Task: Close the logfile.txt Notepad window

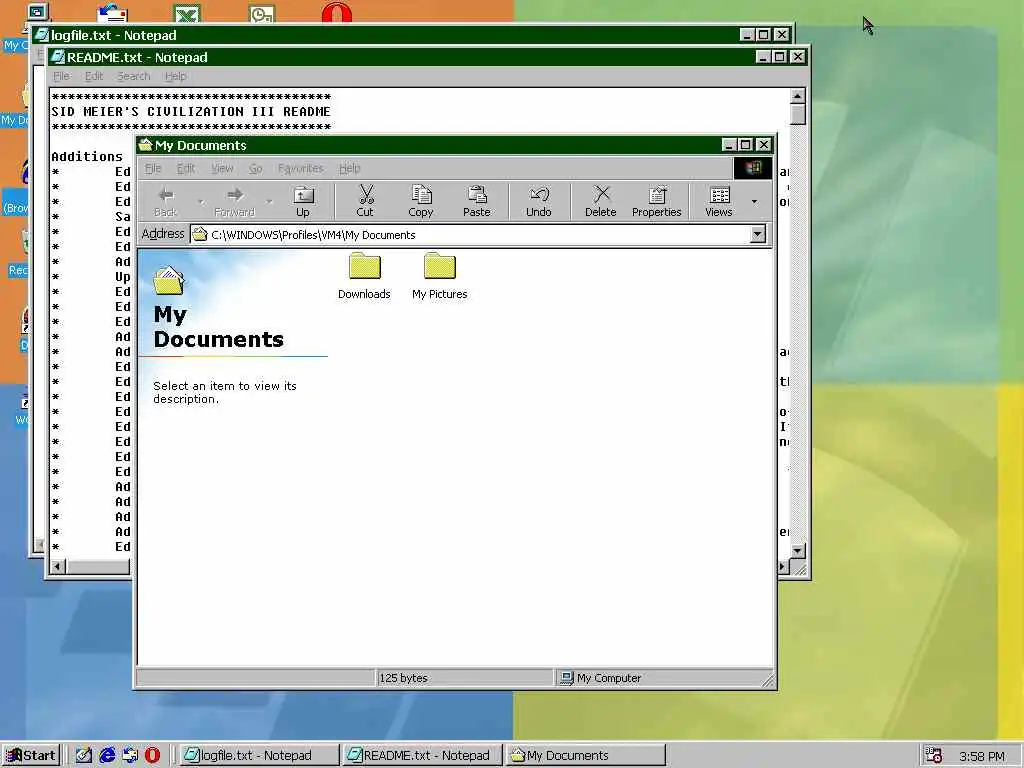Action: pyautogui.click(x=782, y=35)
